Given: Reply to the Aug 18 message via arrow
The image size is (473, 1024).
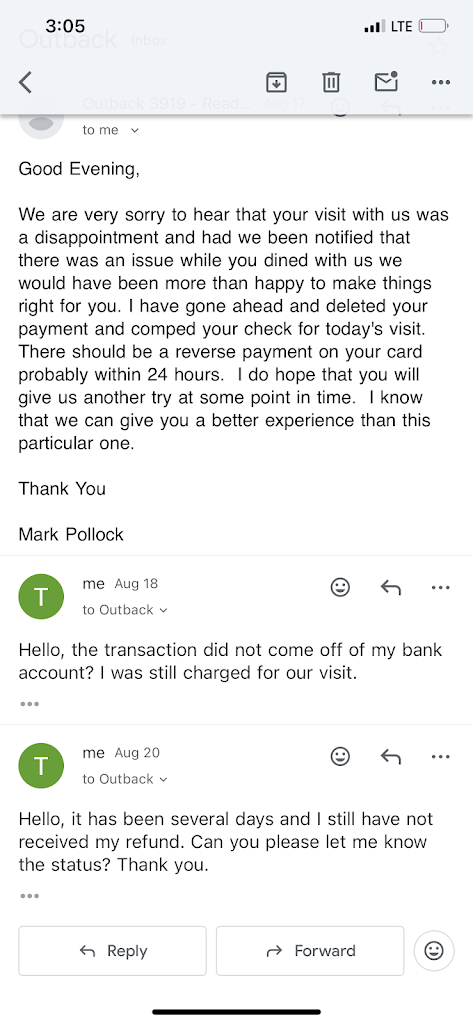Looking at the screenshot, I should (x=391, y=588).
